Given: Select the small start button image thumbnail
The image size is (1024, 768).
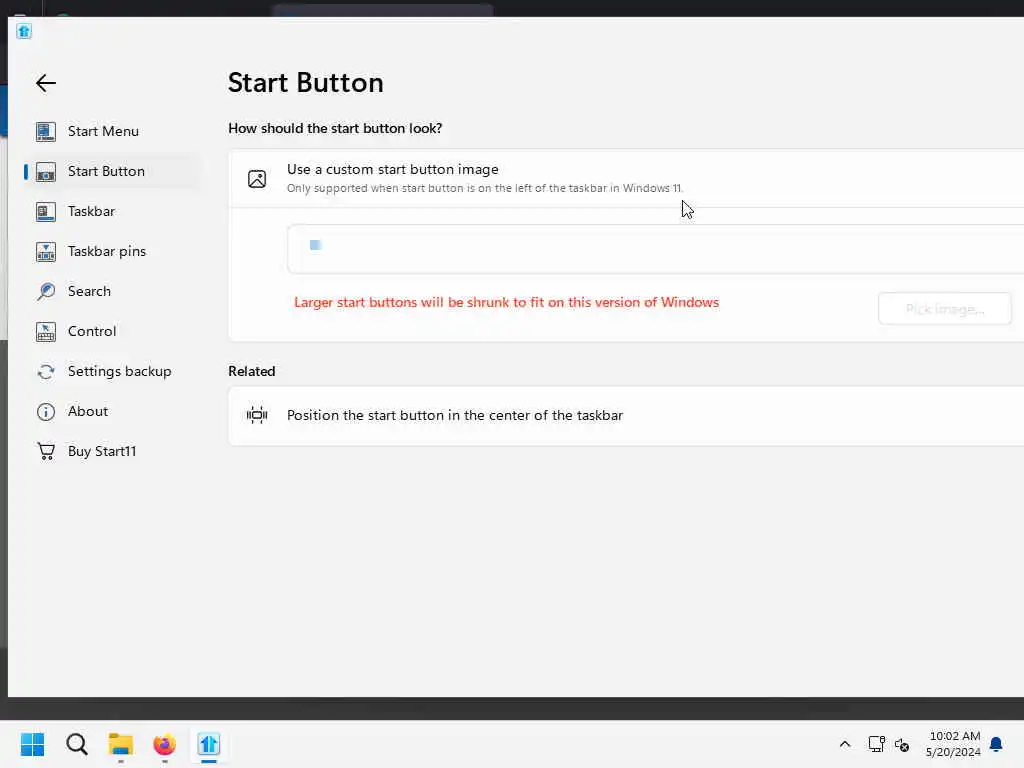Looking at the screenshot, I should coord(315,245).
